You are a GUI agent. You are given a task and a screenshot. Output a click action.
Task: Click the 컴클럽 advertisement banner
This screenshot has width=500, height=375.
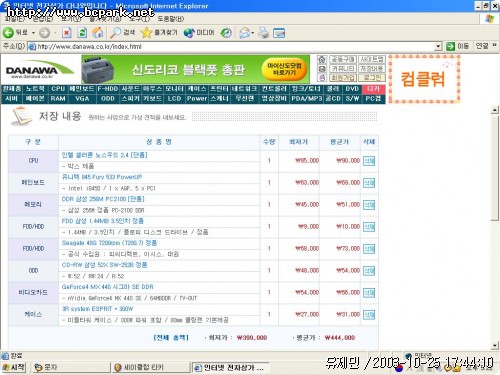pos(424,79)
